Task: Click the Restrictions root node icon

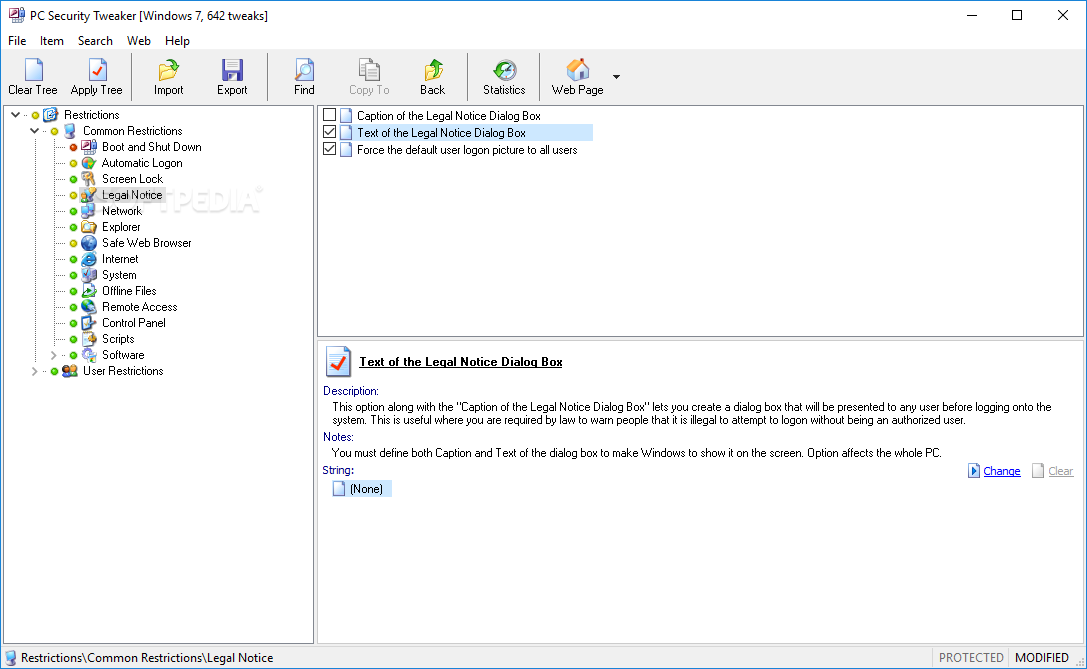Action: [51, 115]
